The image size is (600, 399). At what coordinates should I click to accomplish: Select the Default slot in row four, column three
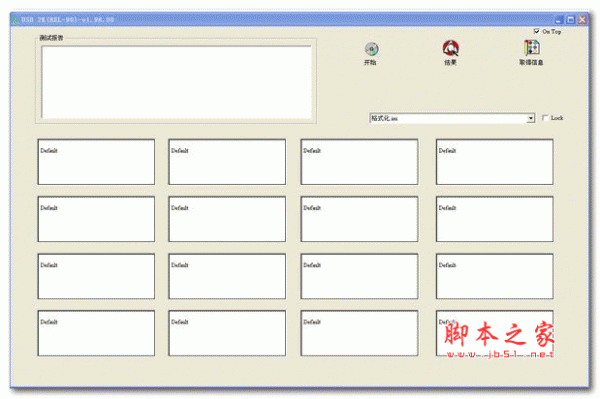(359, 333)
